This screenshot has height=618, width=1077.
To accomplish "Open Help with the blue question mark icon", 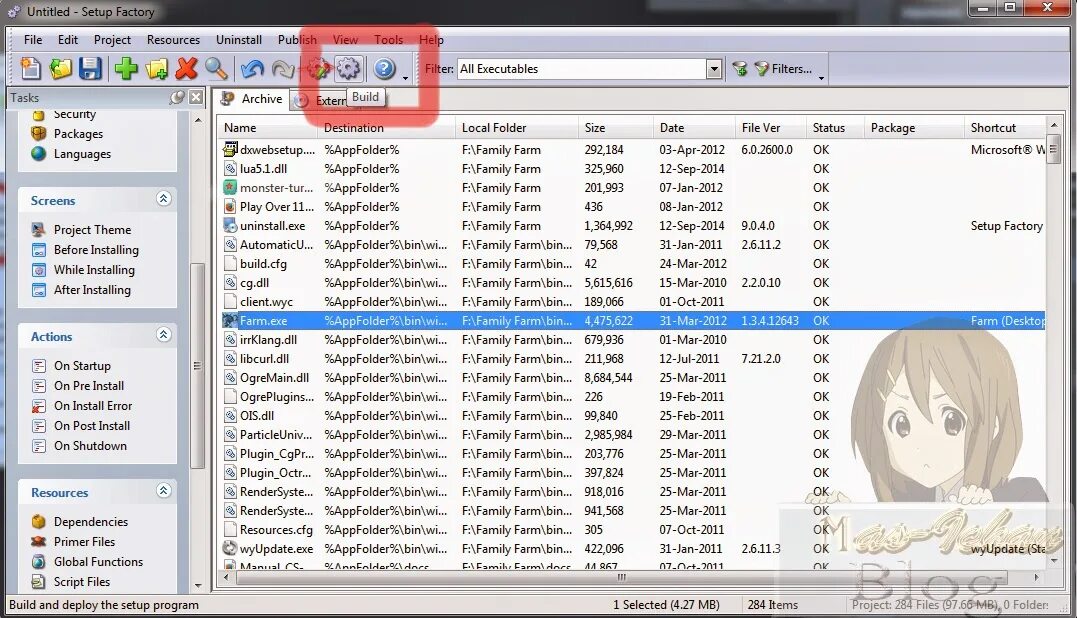I will point(384,69).
